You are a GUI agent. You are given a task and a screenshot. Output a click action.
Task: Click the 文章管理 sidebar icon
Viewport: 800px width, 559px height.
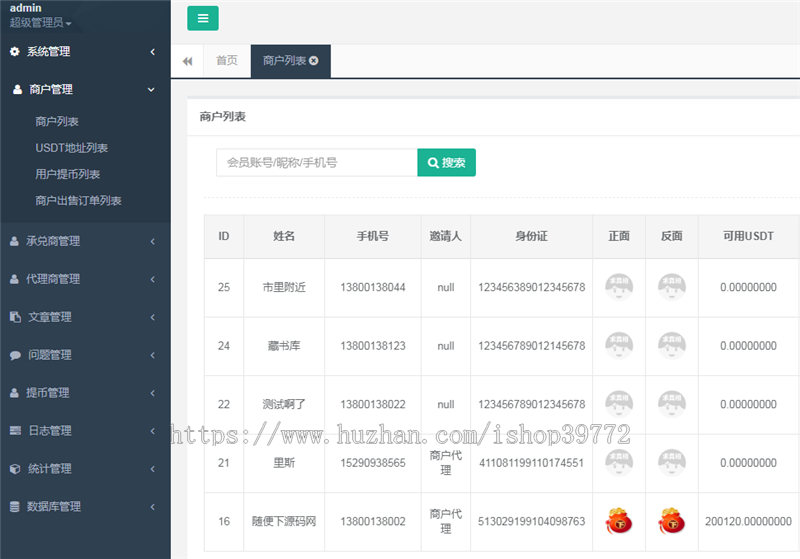point(15,317)
